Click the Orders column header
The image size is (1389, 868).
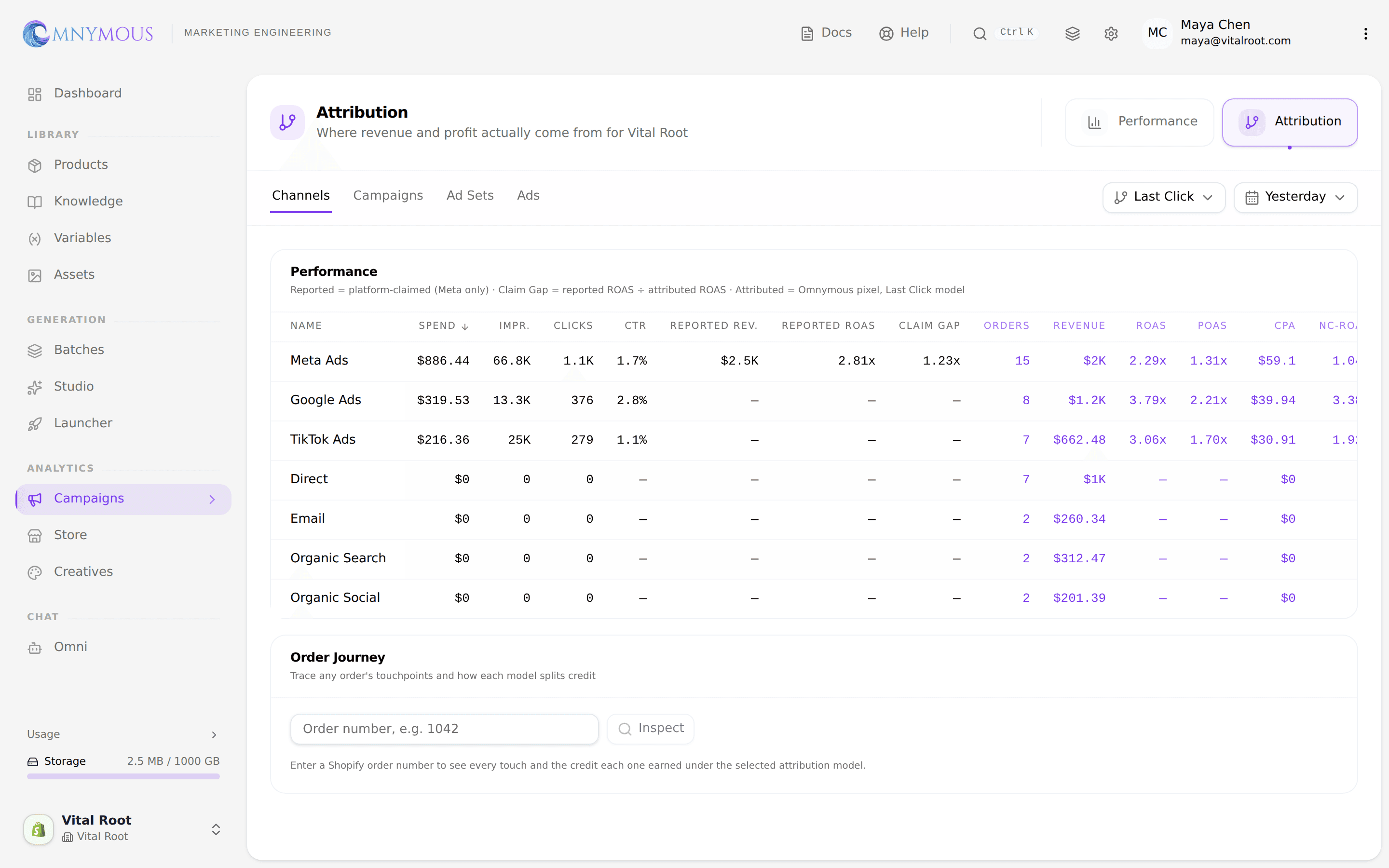click(1006, 325)
